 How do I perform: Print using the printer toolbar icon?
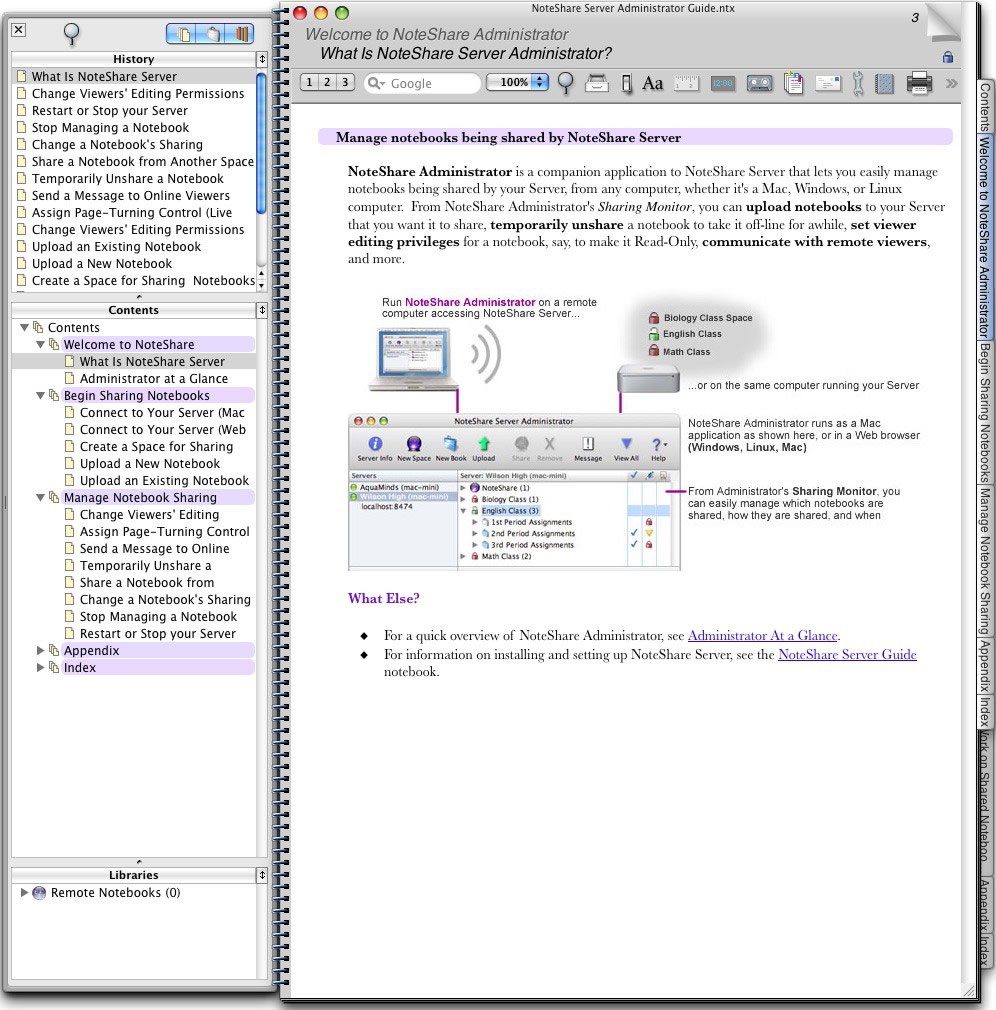(919, 83)
